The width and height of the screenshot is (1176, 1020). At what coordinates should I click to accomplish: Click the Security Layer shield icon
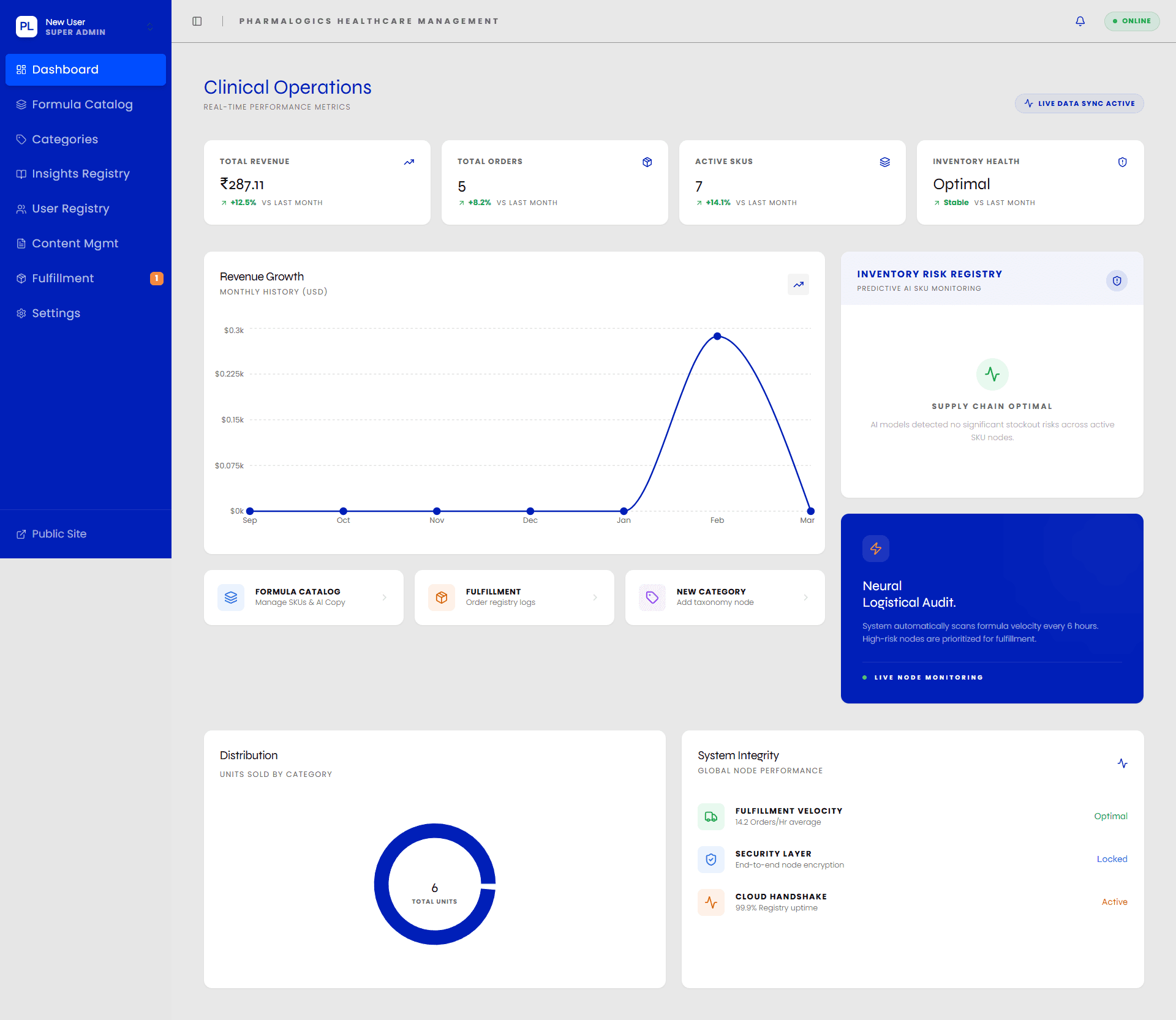tap(711, 860)
